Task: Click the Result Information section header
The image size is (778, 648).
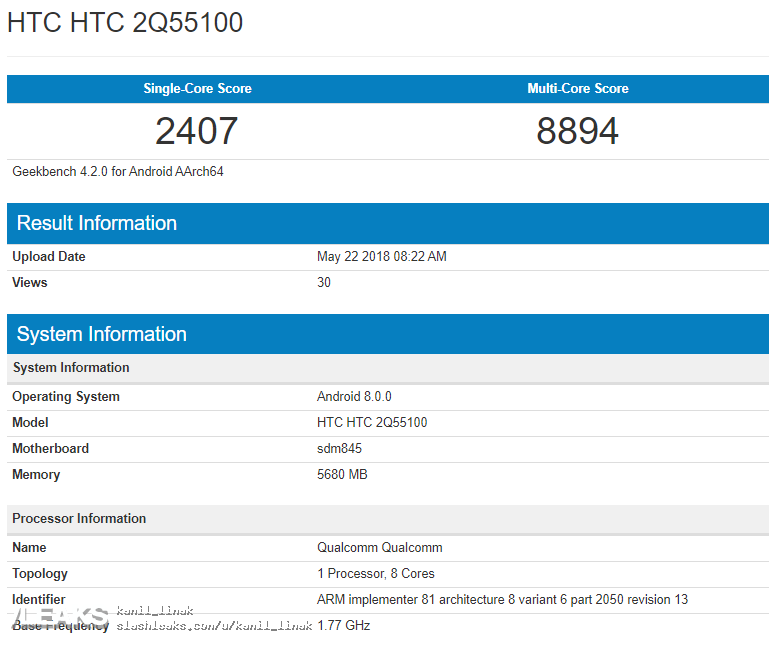Action: click(388, 223)
